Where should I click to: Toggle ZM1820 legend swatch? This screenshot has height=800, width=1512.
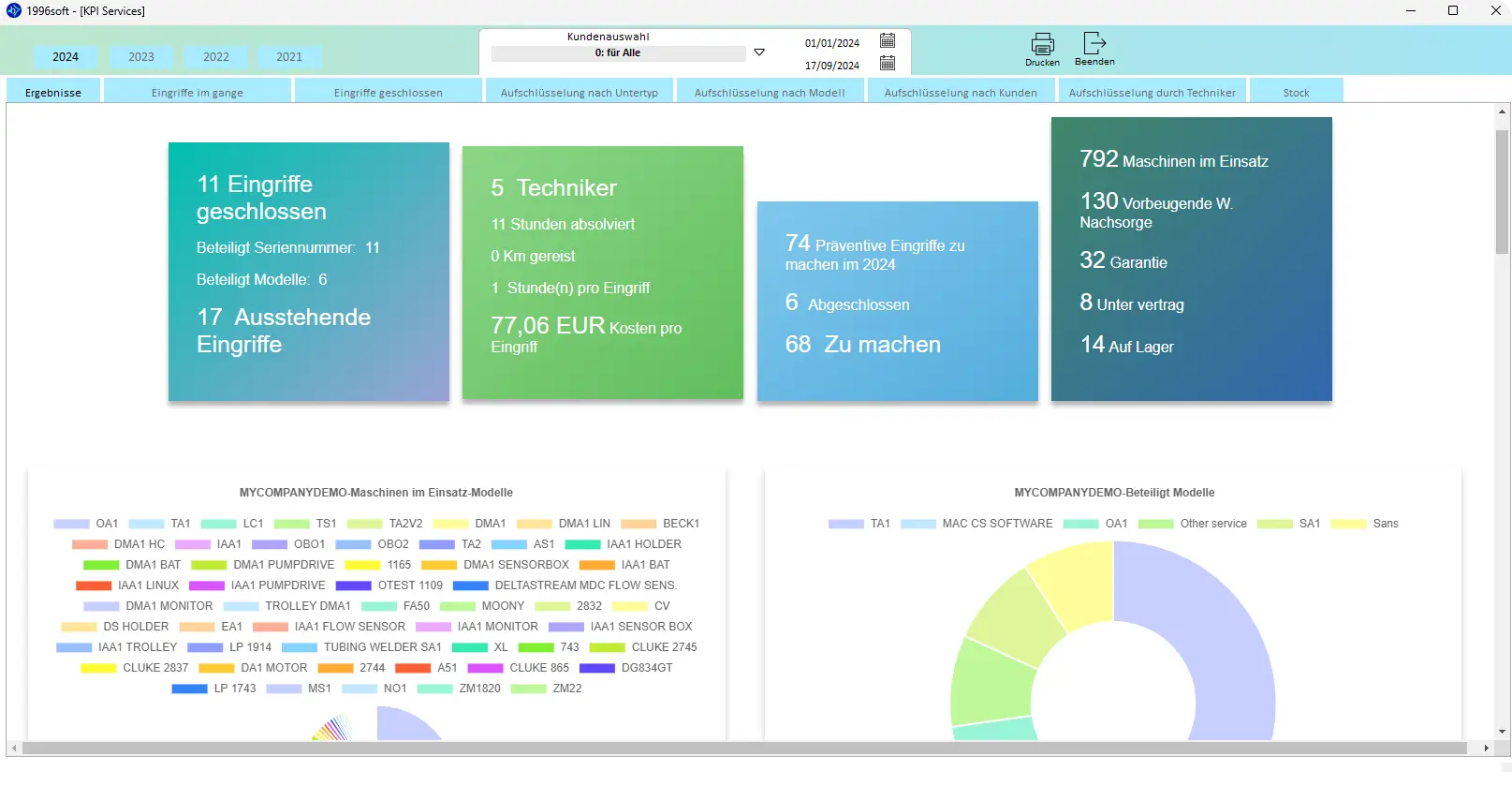[x=434, y=689]
